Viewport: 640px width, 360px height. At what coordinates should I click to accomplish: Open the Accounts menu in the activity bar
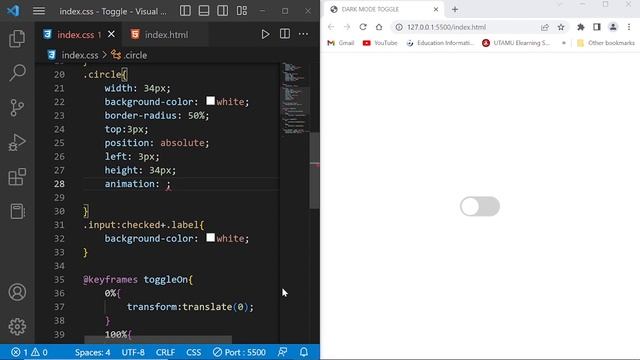coord(17,292)
